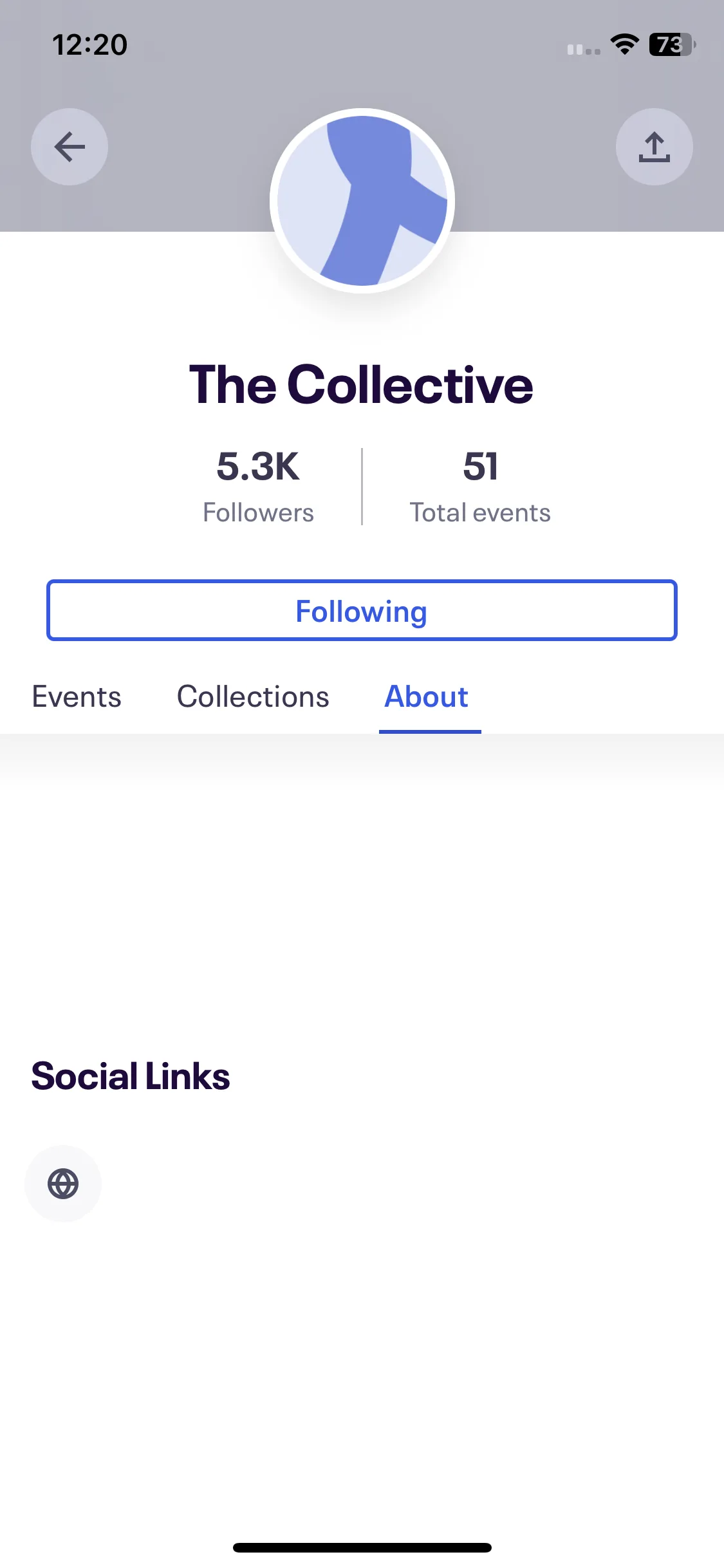Toggle the Following button to unfollow

[362, 610]
